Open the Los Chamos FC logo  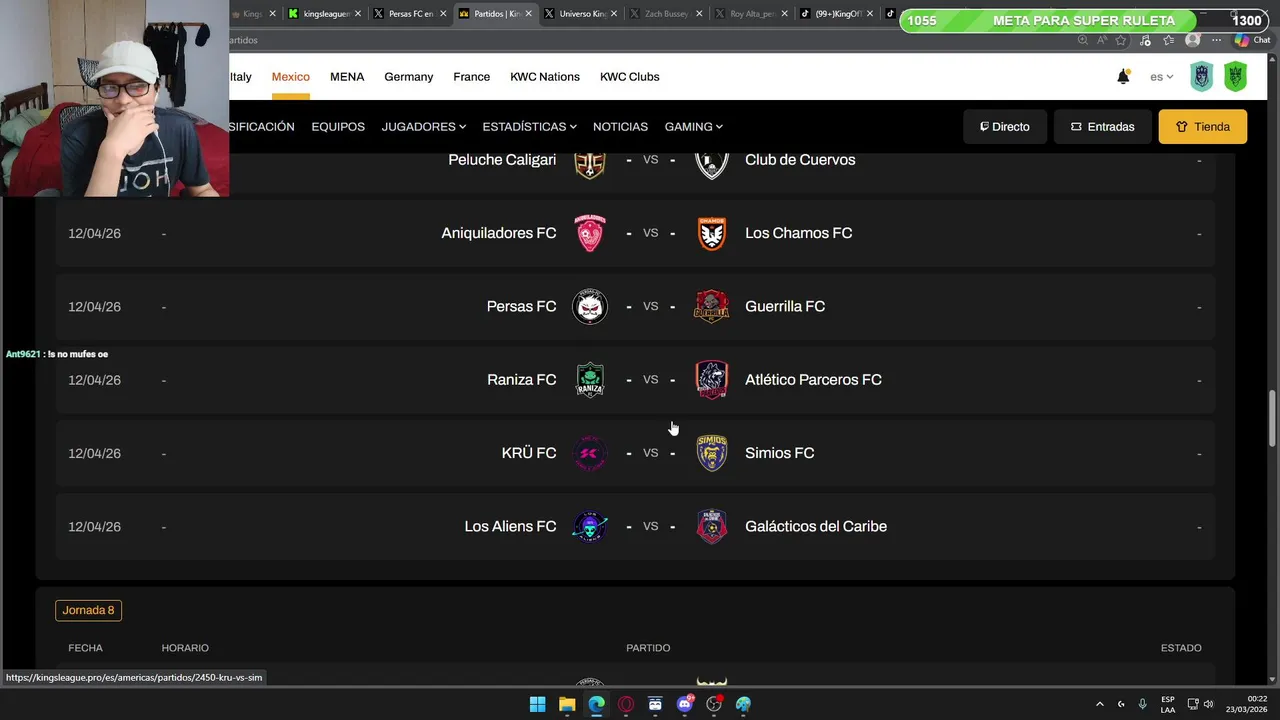pos(712,233)
